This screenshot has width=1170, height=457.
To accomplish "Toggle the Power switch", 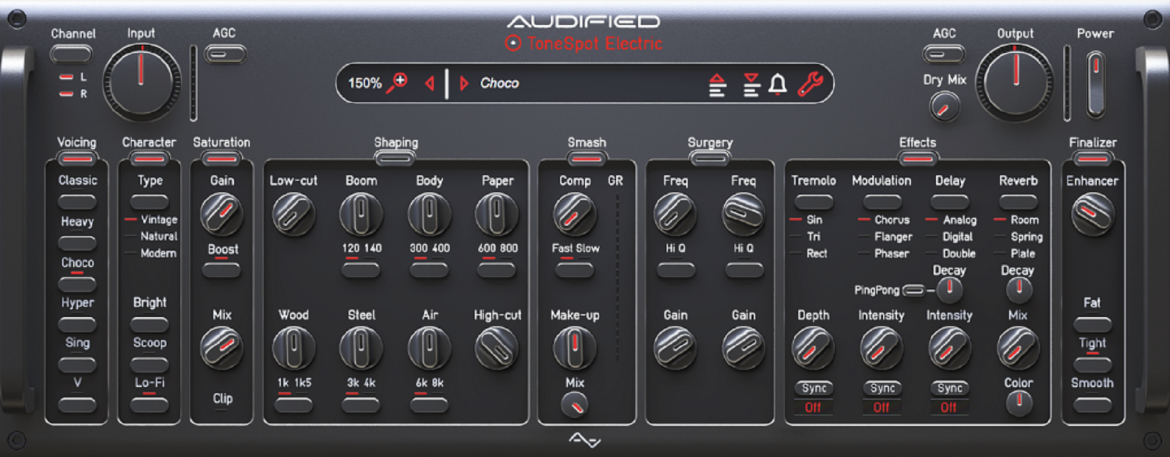I will pos(1095,83).
